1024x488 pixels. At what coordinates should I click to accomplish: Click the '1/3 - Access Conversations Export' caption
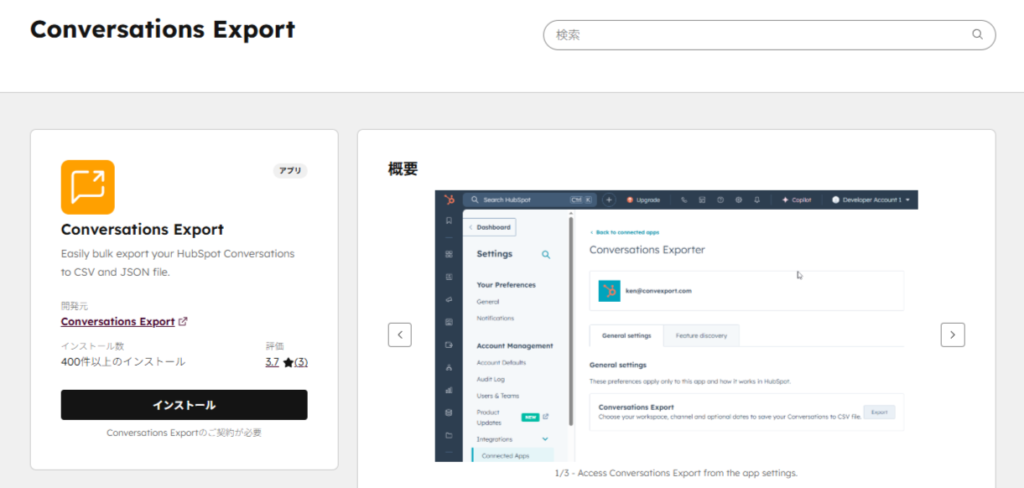(676, 473)
